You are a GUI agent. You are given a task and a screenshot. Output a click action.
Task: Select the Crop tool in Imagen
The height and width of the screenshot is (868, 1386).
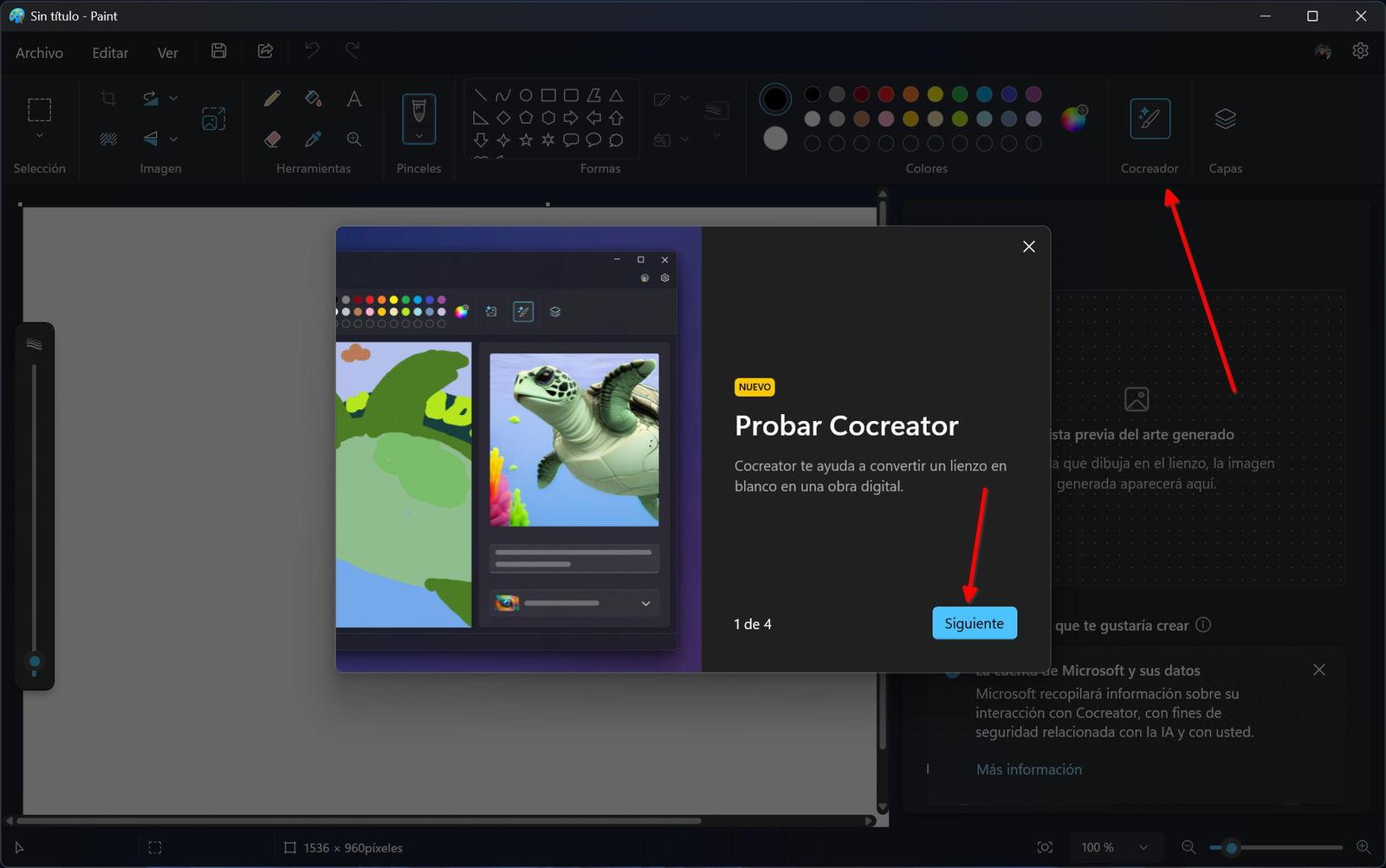tap(107, 98)
